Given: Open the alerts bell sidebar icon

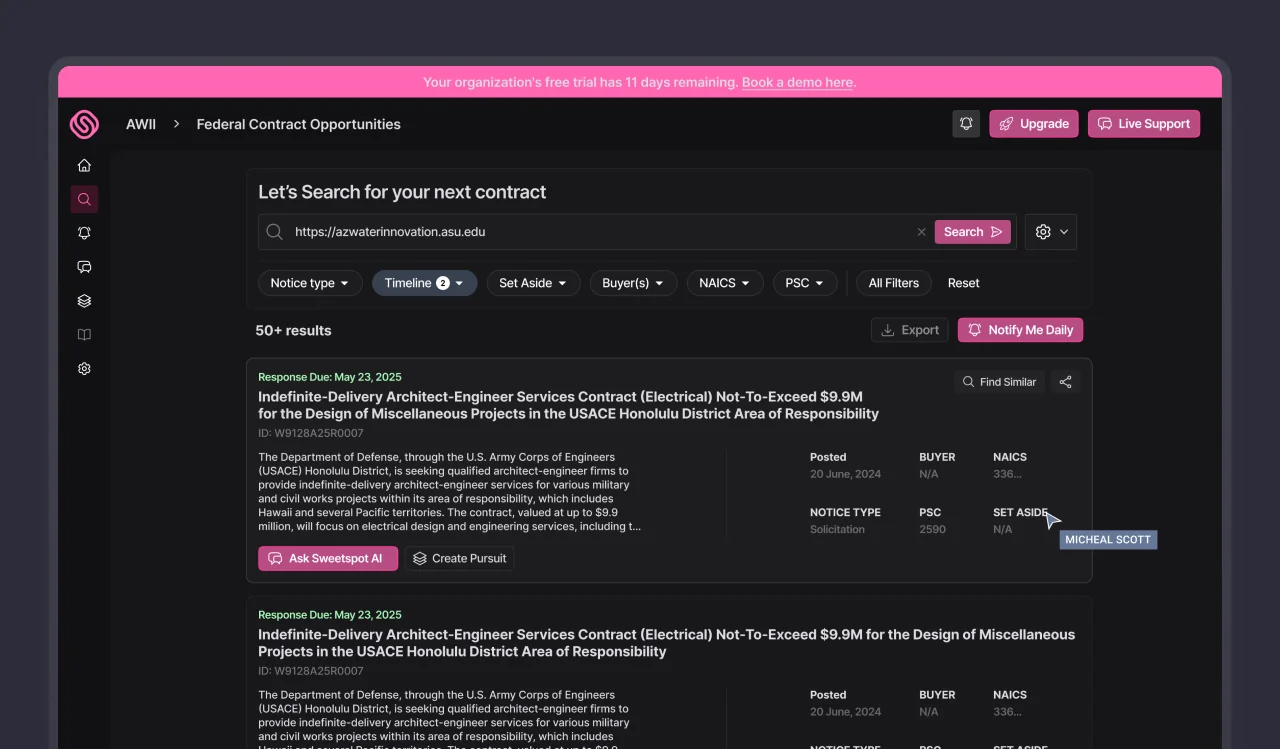Looking at the screenshot, I should pyautogui.click(x=84, y=233).
